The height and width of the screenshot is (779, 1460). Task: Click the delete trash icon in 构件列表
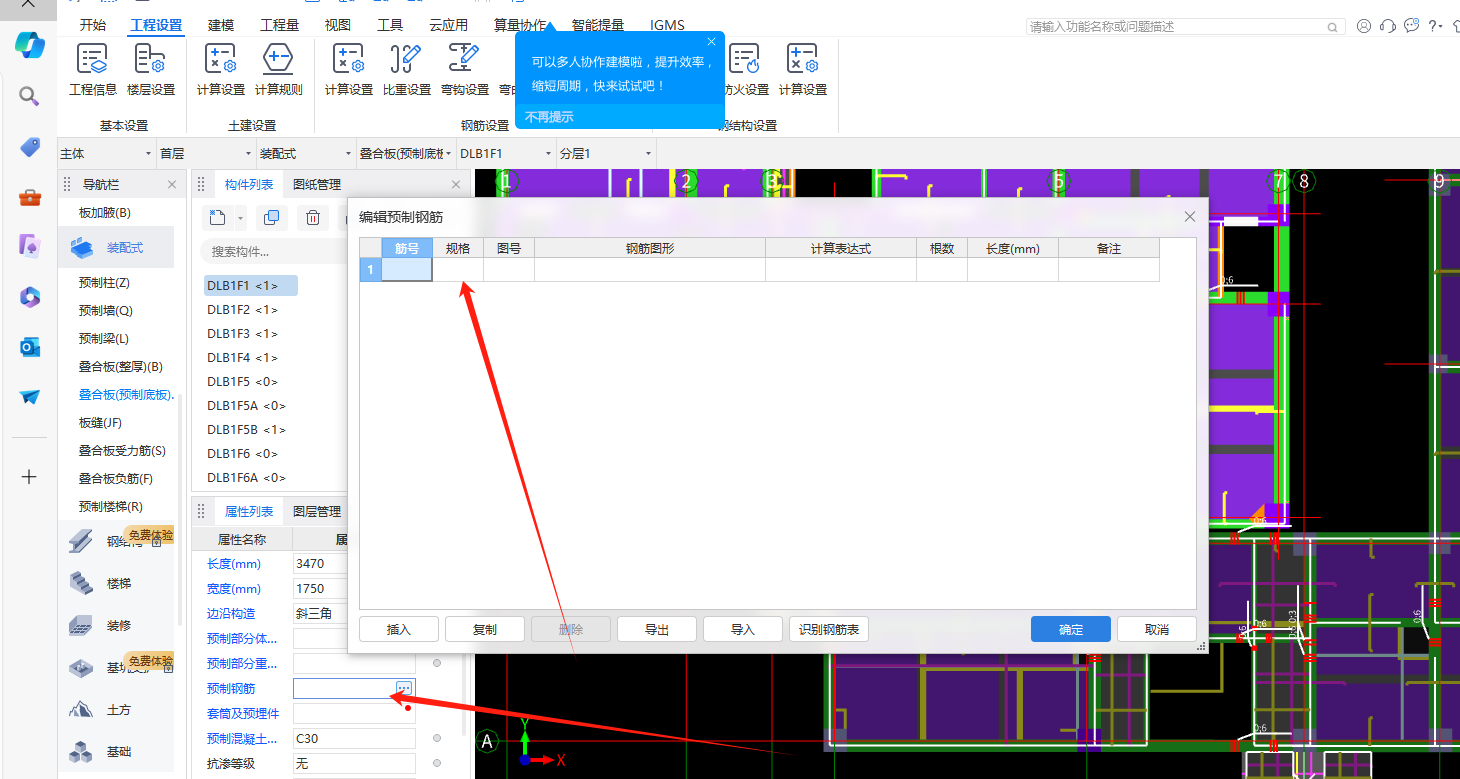coord(313,217)
